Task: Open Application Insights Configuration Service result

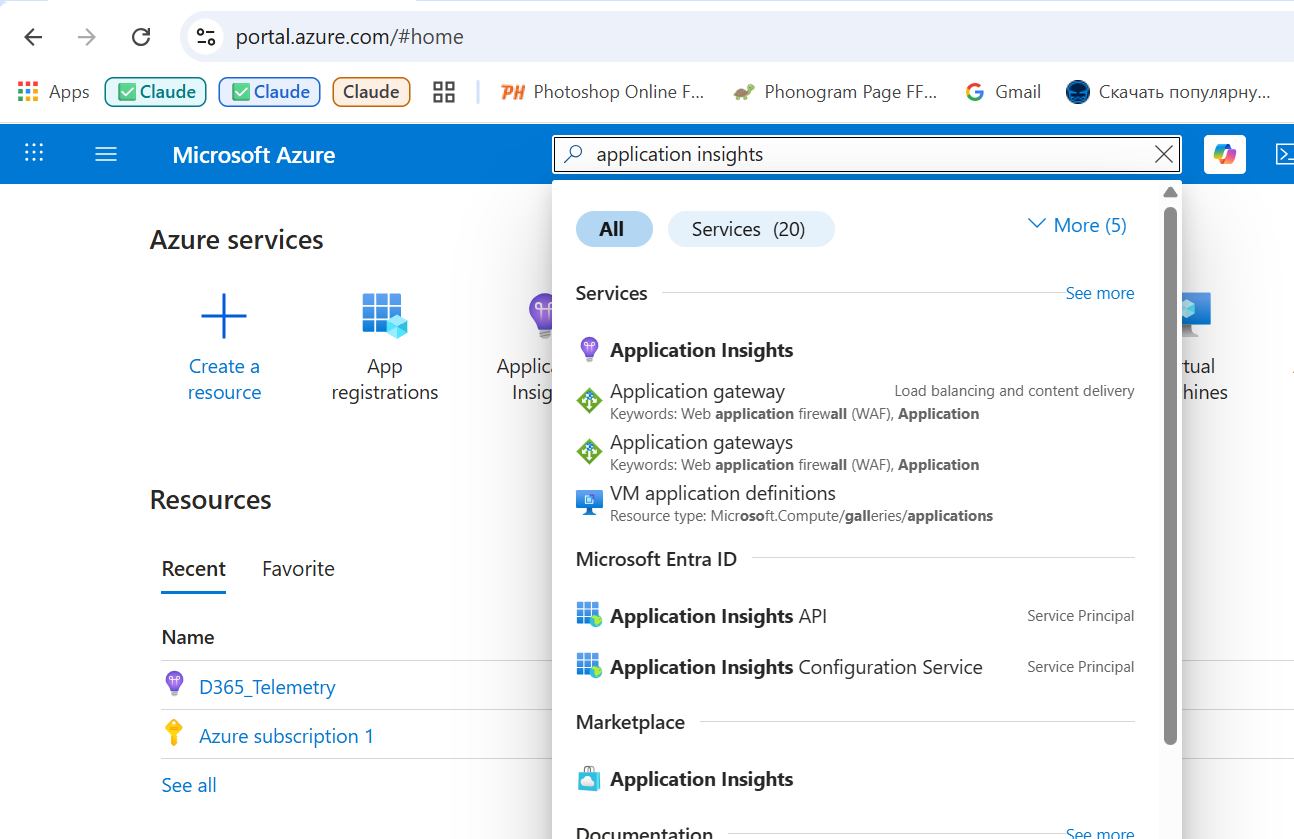Action: [855, 667]
